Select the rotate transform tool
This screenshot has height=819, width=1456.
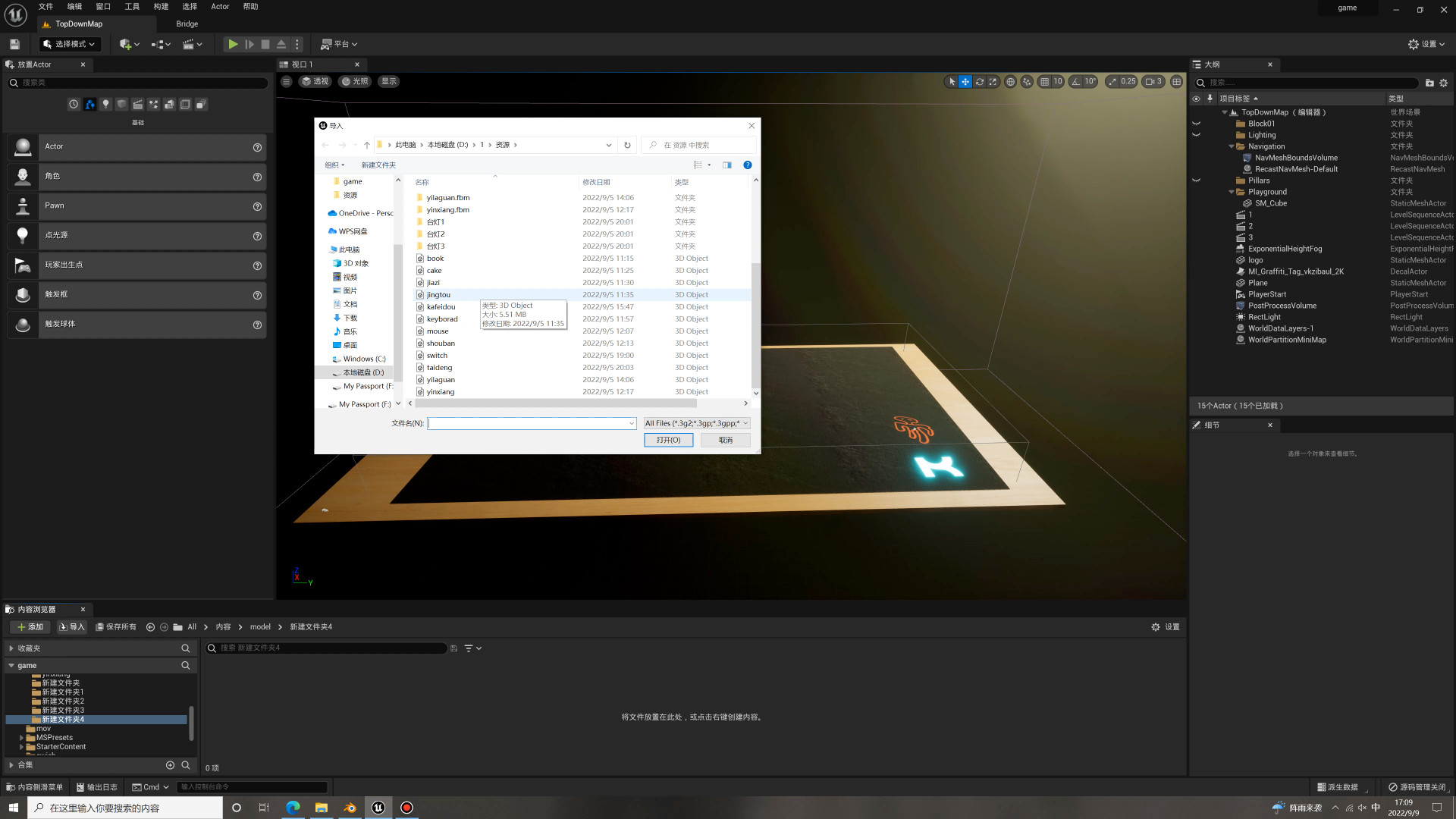click(979, 82)
